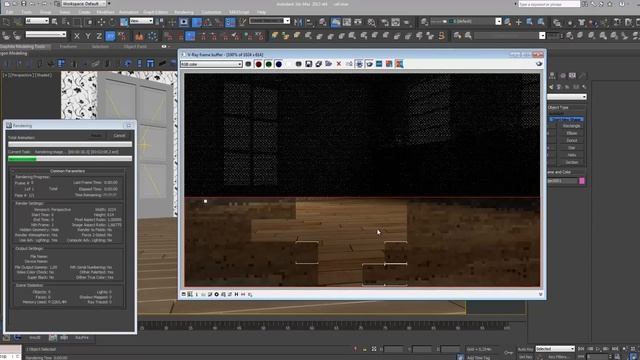Click the Section spline button

[x=571, y=162]
